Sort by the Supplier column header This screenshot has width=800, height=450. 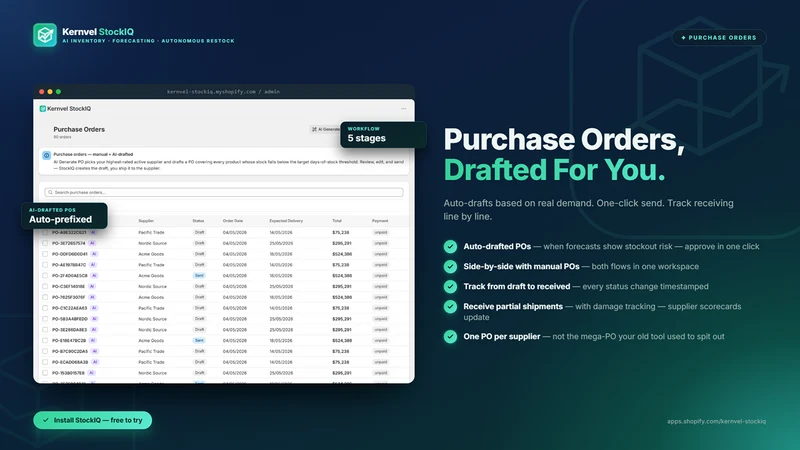(x=146, y=221)
